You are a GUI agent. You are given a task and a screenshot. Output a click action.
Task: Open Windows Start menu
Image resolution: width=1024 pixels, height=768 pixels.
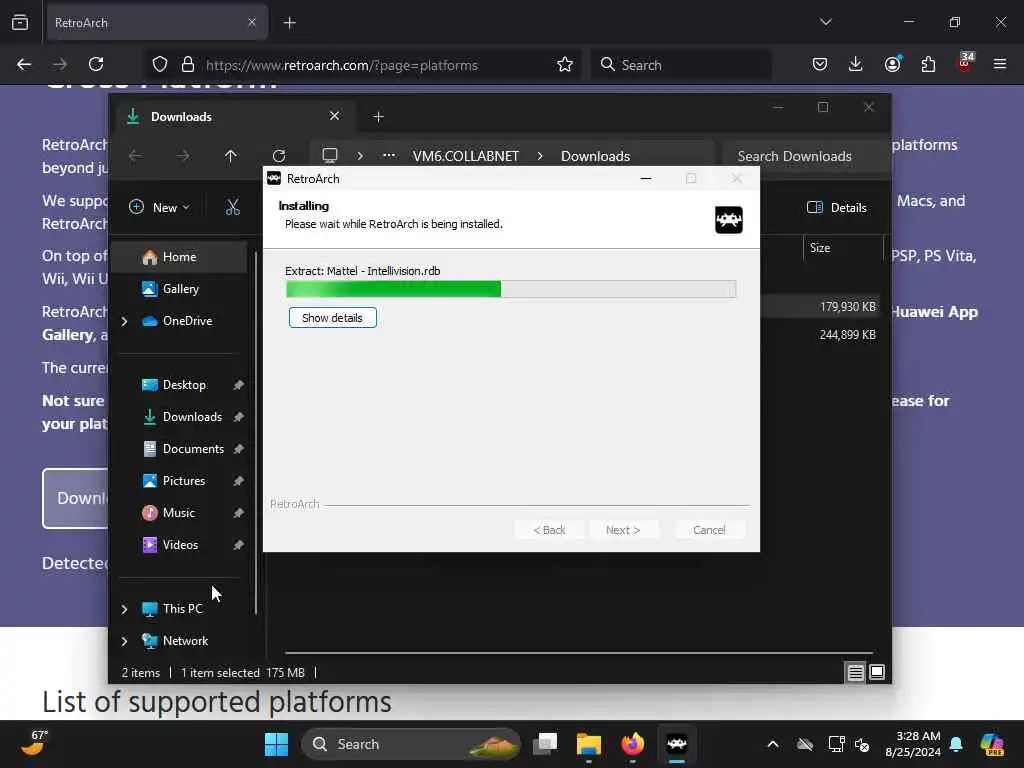pyautogui.click(x=276, y=744)
